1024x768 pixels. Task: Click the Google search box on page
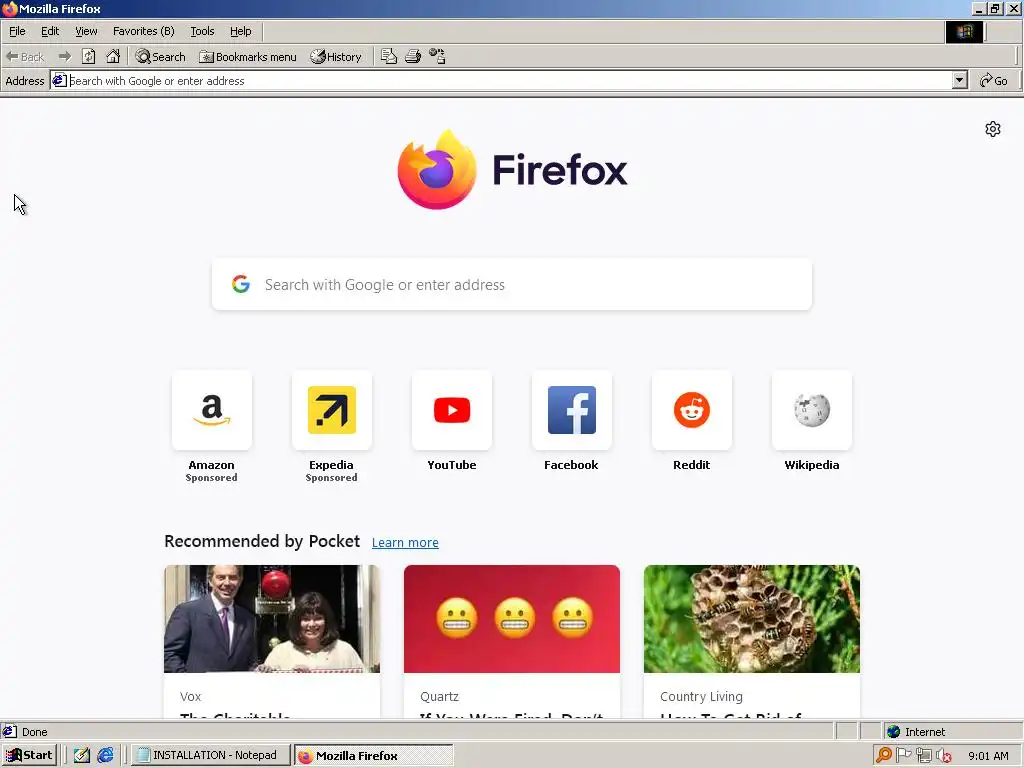pyautogui.click(x=511, y=284)
